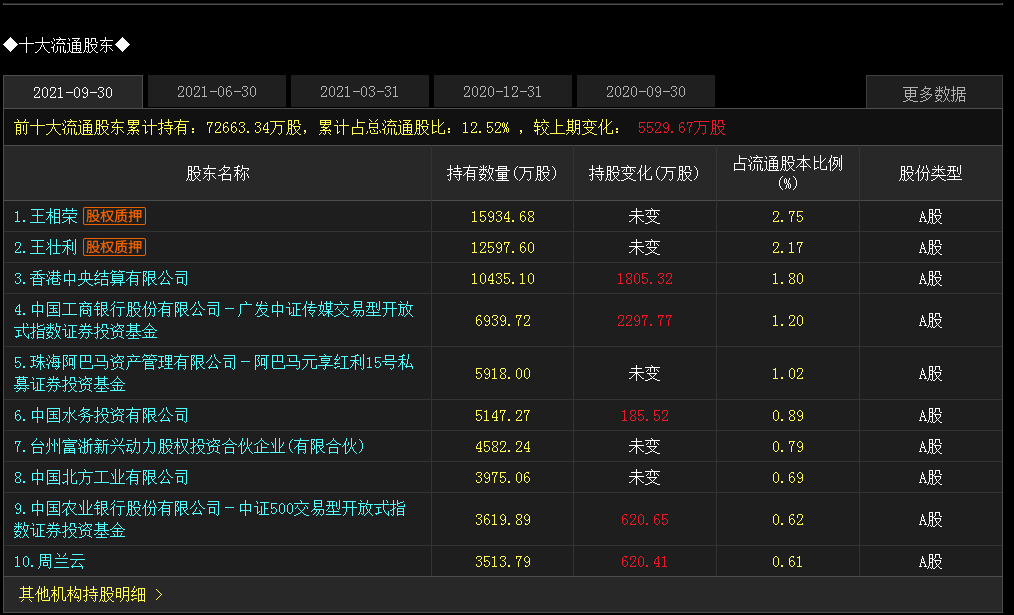Select the change value 2297.77
The image size is (1014, 615).
pyautogui.click(x=645, y=321)
